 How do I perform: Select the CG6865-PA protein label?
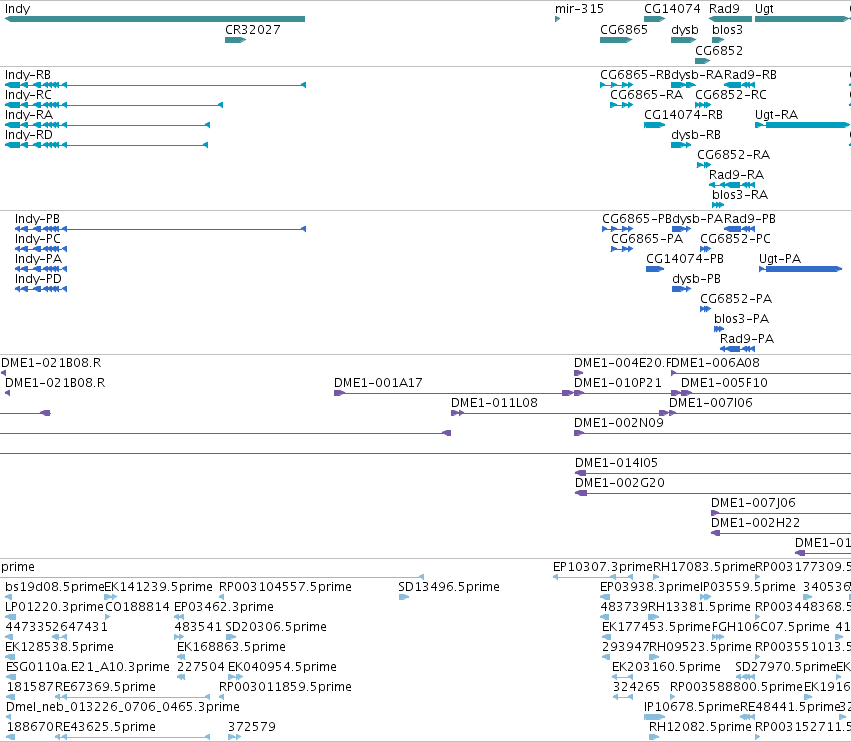coord(647,239)
